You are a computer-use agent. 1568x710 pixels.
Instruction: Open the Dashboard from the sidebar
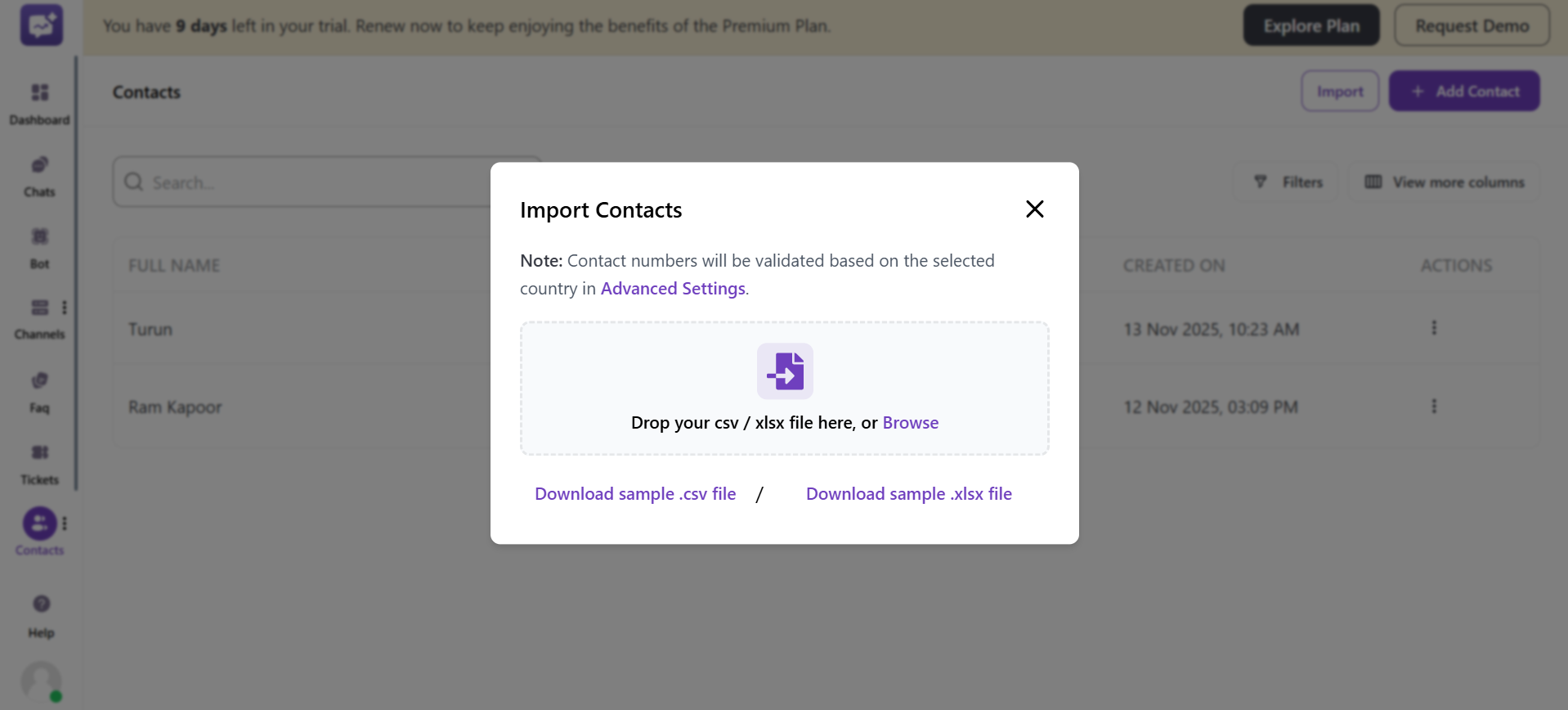pyautogui.click(x=39, y=92)
